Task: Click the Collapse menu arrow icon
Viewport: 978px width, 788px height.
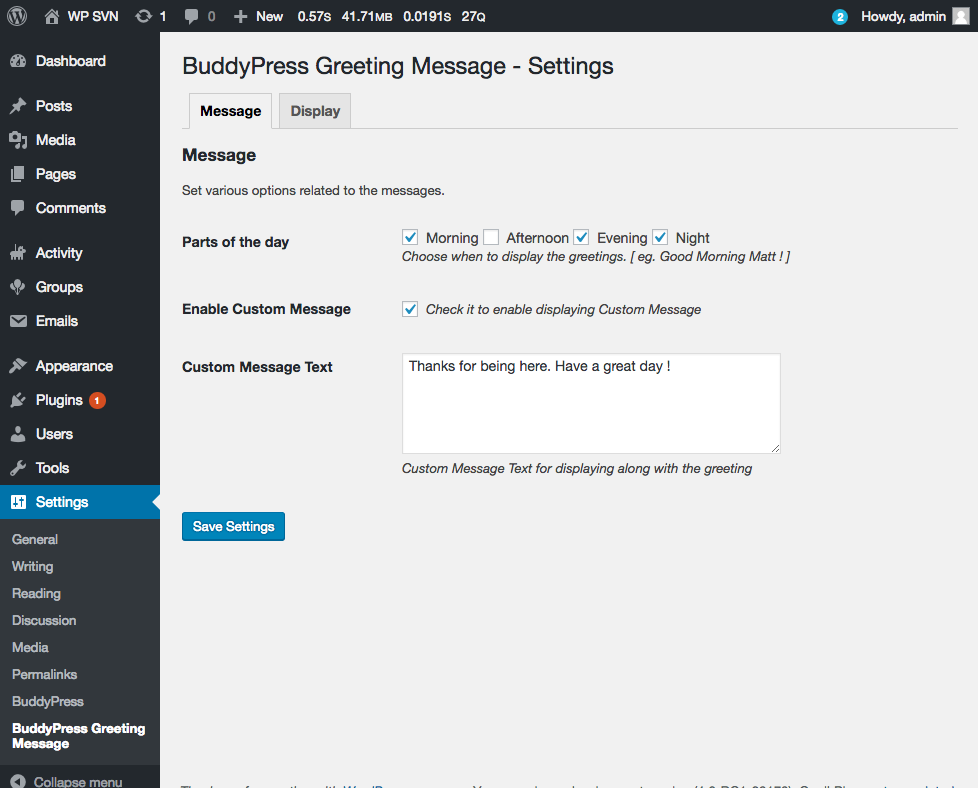Action: (x=18, y=781)
